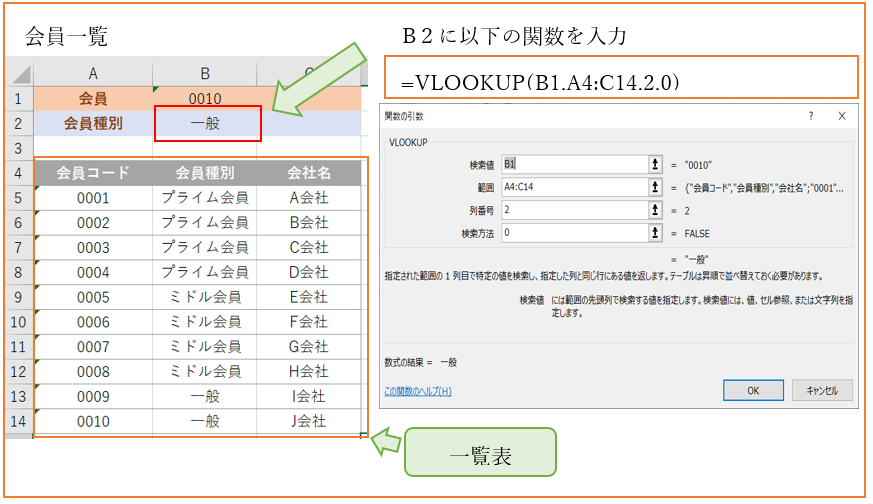Select the column A header
The width and height of the screenshot is (873, 504).
point(93,75)
